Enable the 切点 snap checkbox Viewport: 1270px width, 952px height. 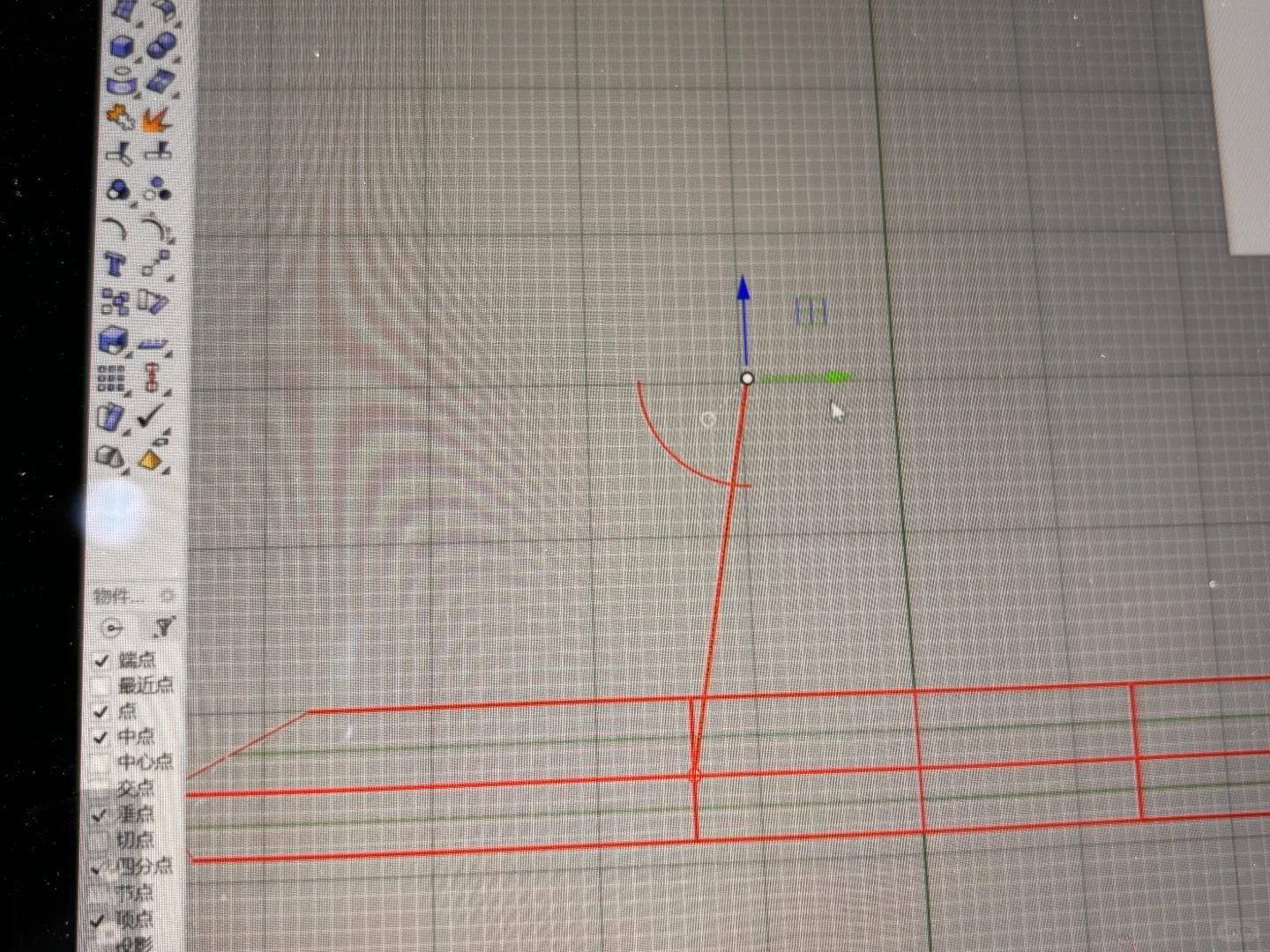99,841
